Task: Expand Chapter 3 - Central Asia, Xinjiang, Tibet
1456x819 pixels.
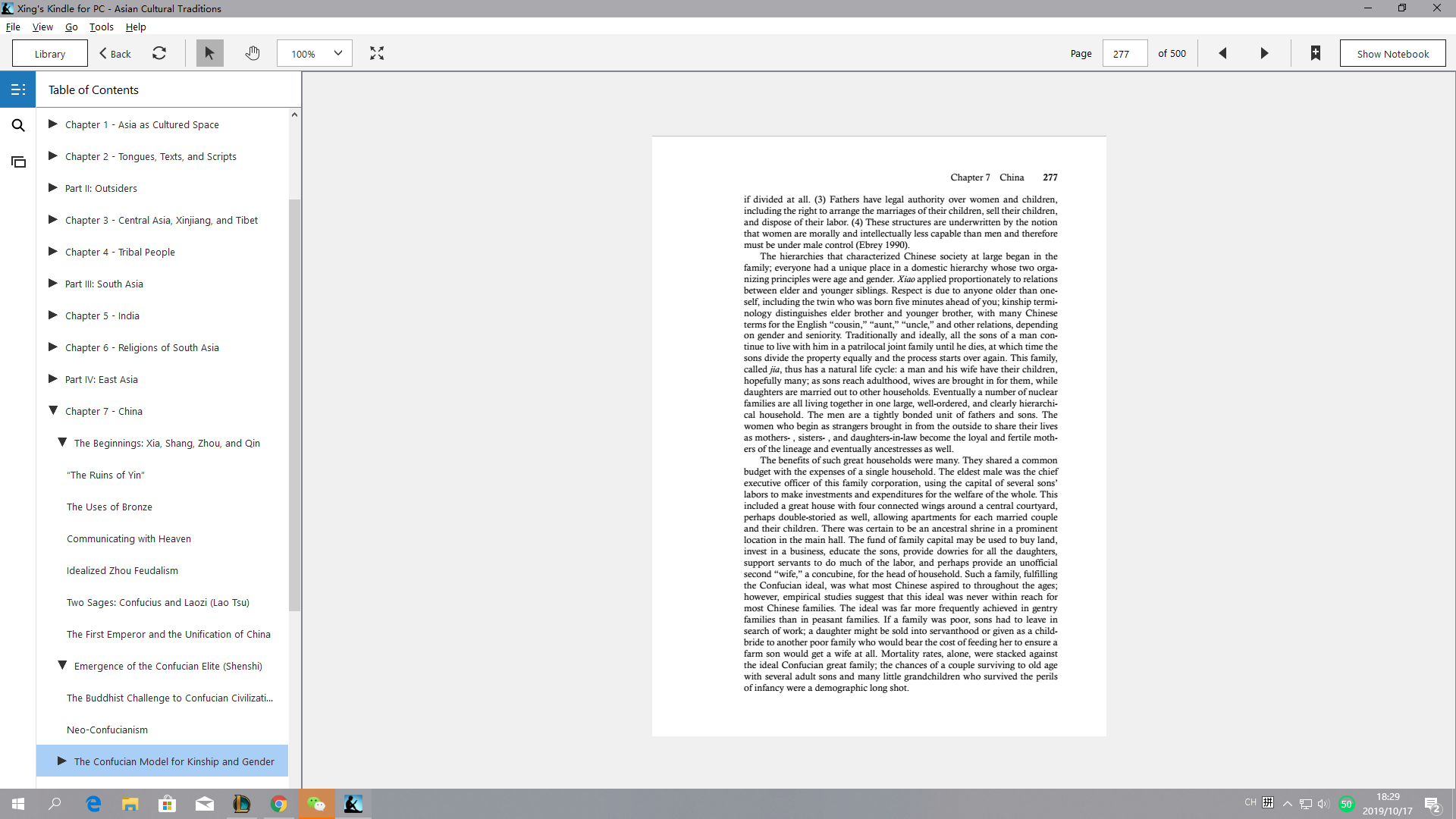Action: pyautogui.click(x=53, y=220)
